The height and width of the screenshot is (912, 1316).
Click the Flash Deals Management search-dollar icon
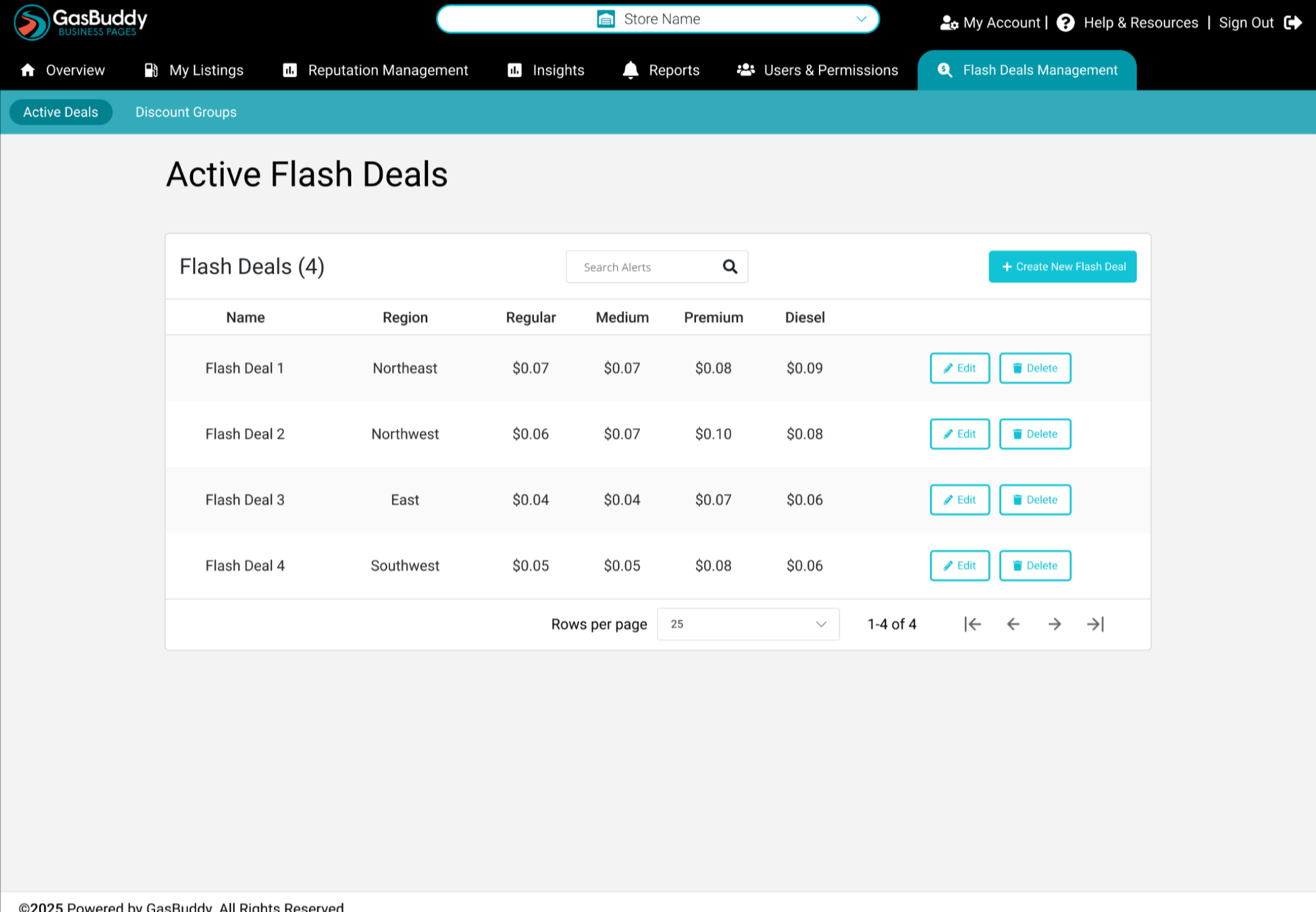point(945,70)
